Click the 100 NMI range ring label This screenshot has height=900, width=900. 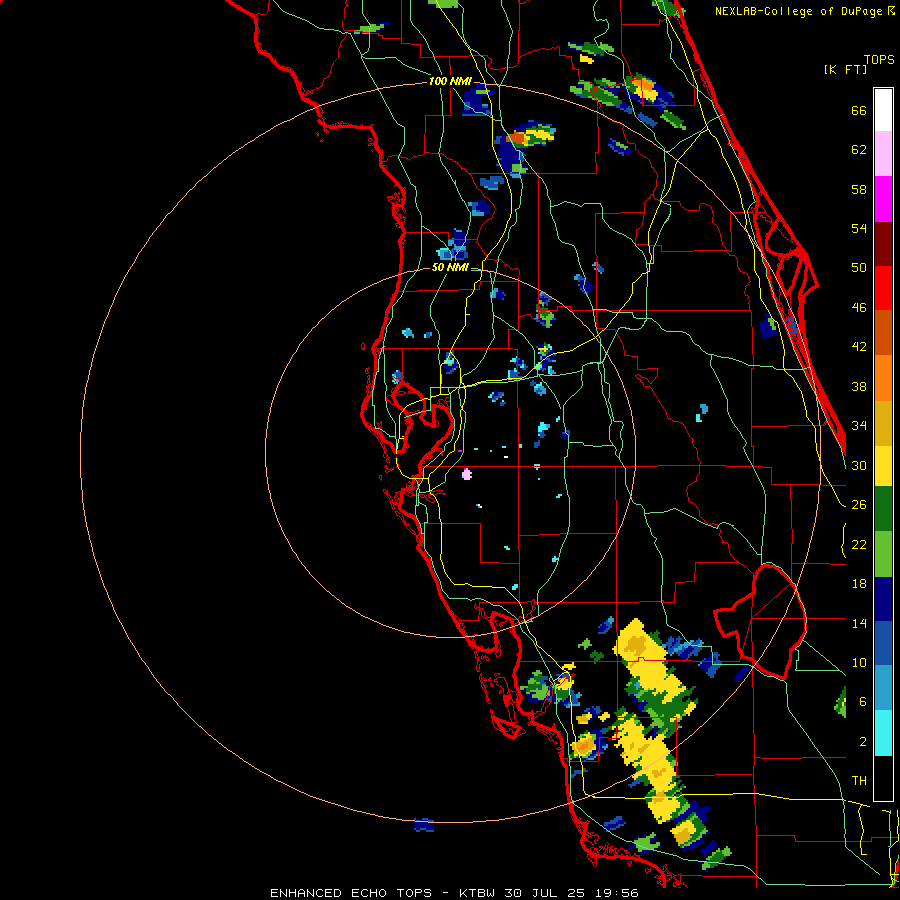pos(450,82)
